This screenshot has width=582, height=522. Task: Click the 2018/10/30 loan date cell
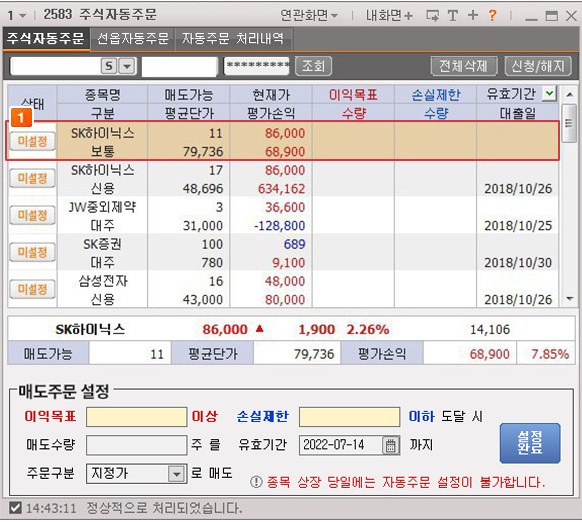pos(518,262)
